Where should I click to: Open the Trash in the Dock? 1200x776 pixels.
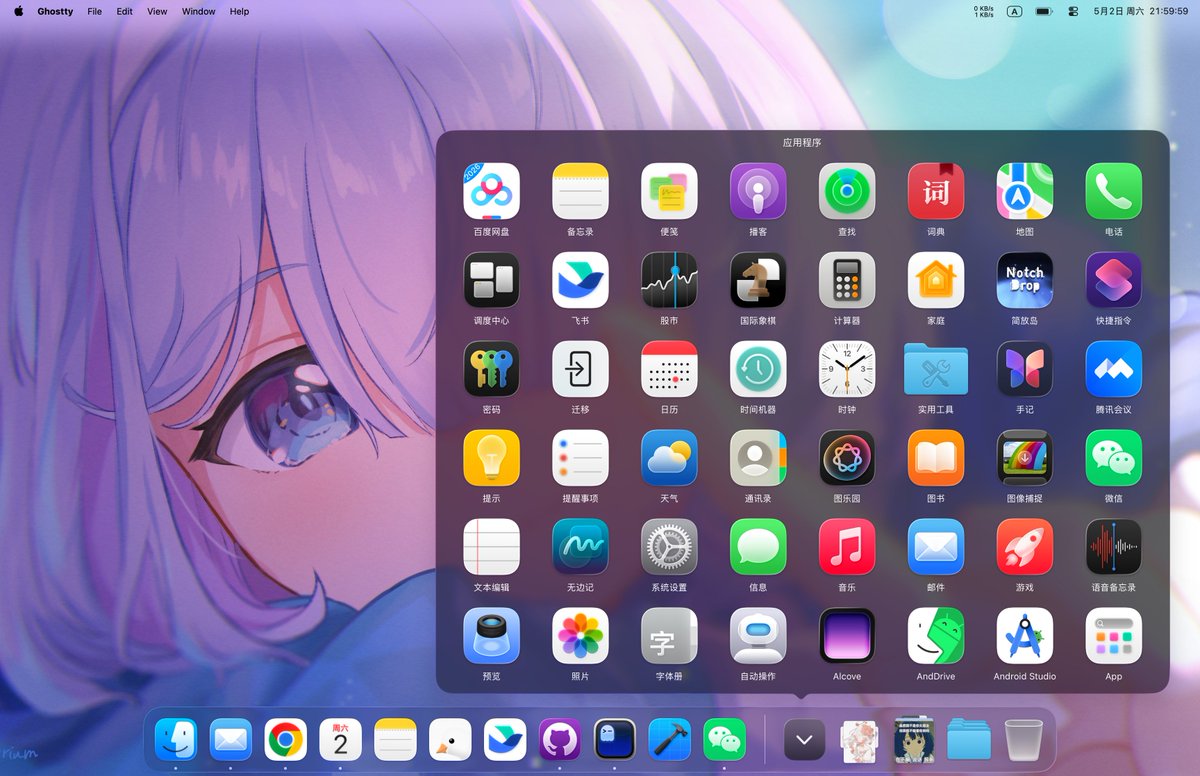click(1023, 740)
